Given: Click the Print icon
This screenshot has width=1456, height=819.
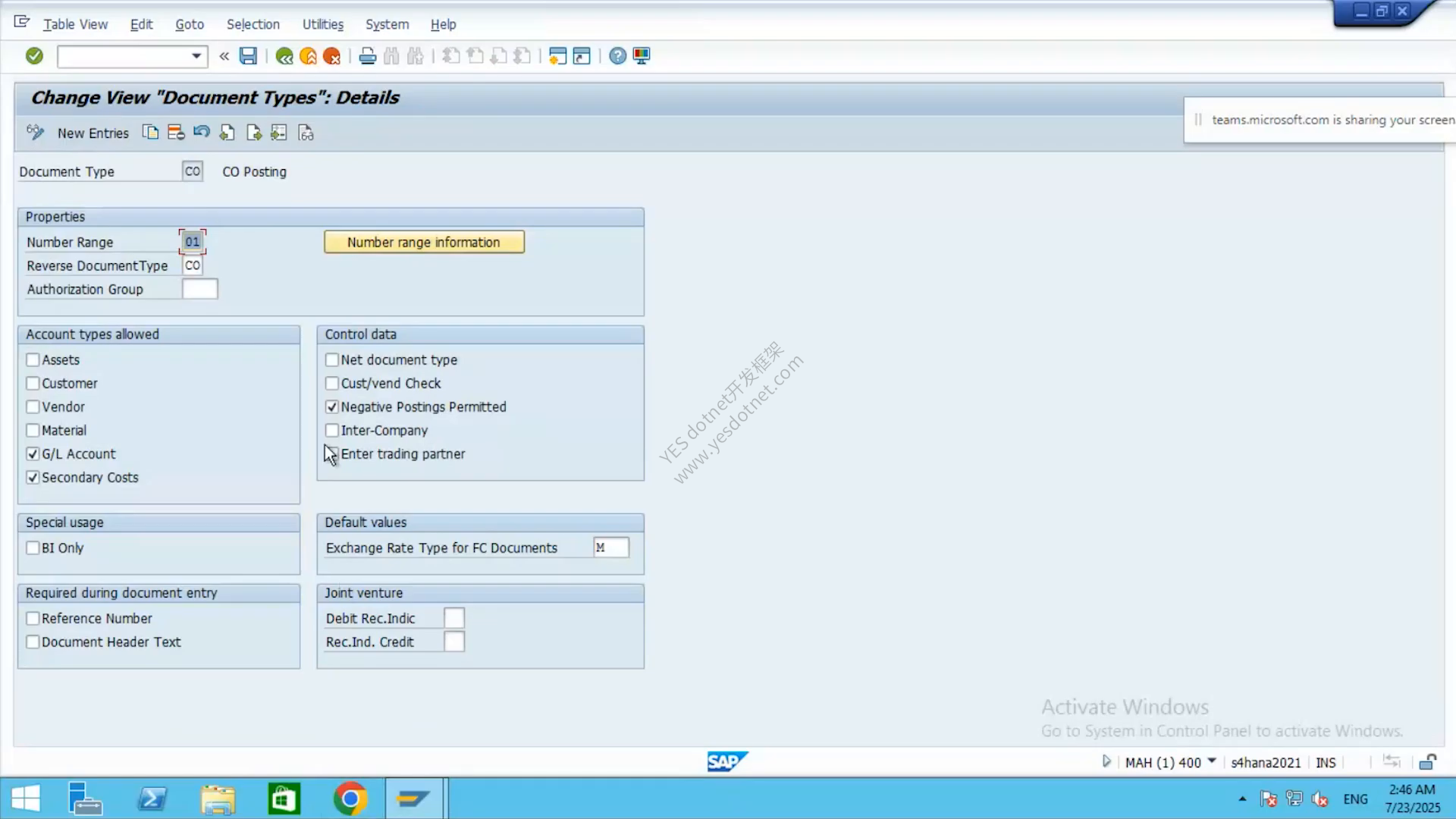Looking at the screenshot, I should [x=368, y=56].
